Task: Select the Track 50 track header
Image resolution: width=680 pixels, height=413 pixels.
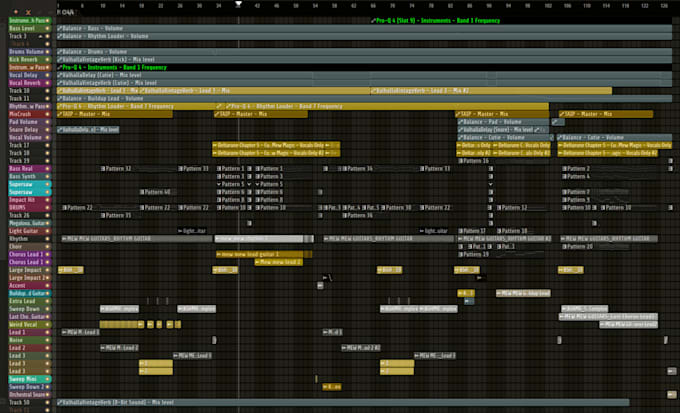Action: click(30, 403)
